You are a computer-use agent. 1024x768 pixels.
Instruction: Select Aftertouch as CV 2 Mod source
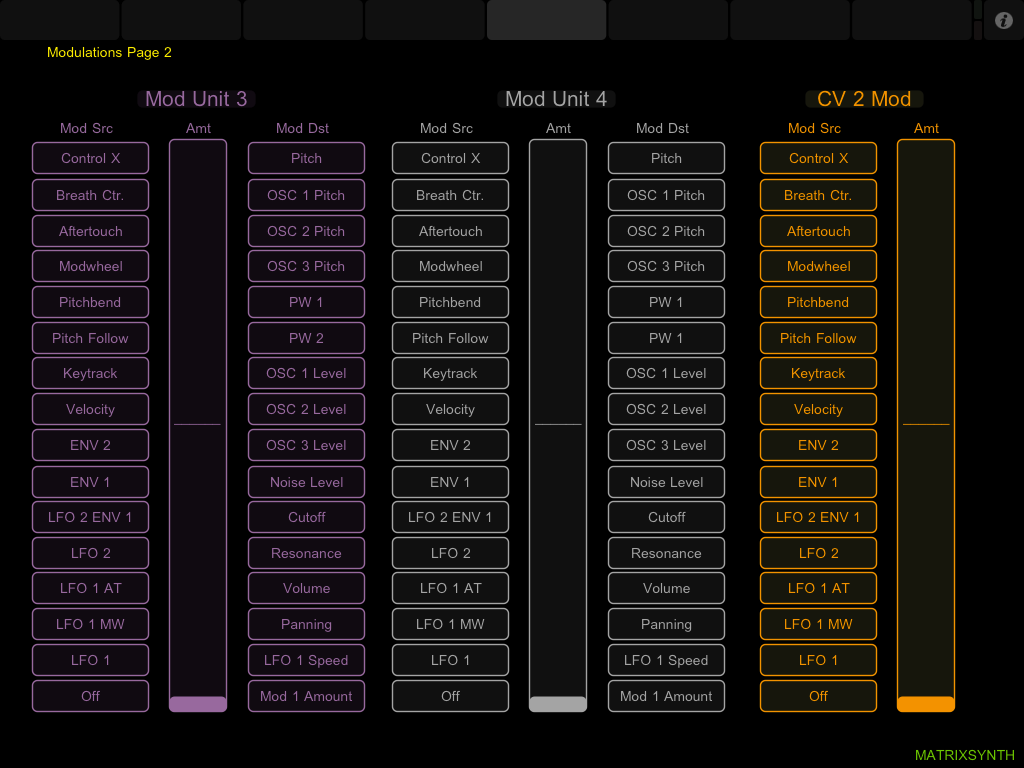[x=818, y=231]
